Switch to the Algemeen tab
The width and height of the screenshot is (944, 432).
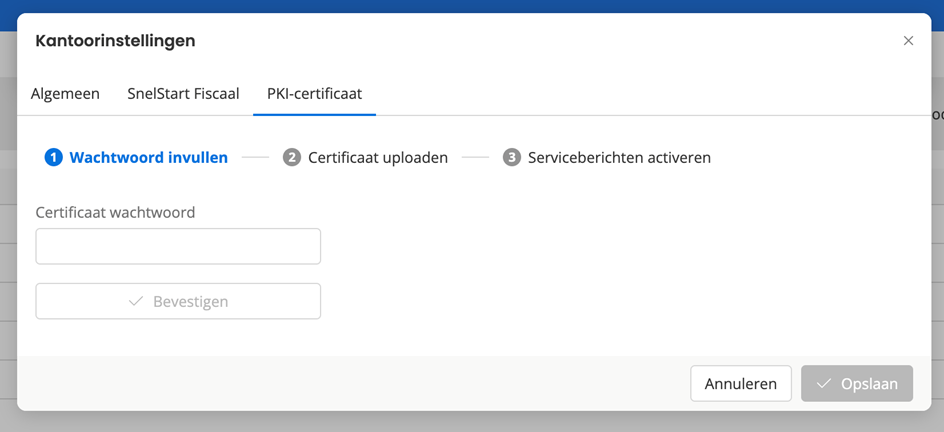pos(65,94)
